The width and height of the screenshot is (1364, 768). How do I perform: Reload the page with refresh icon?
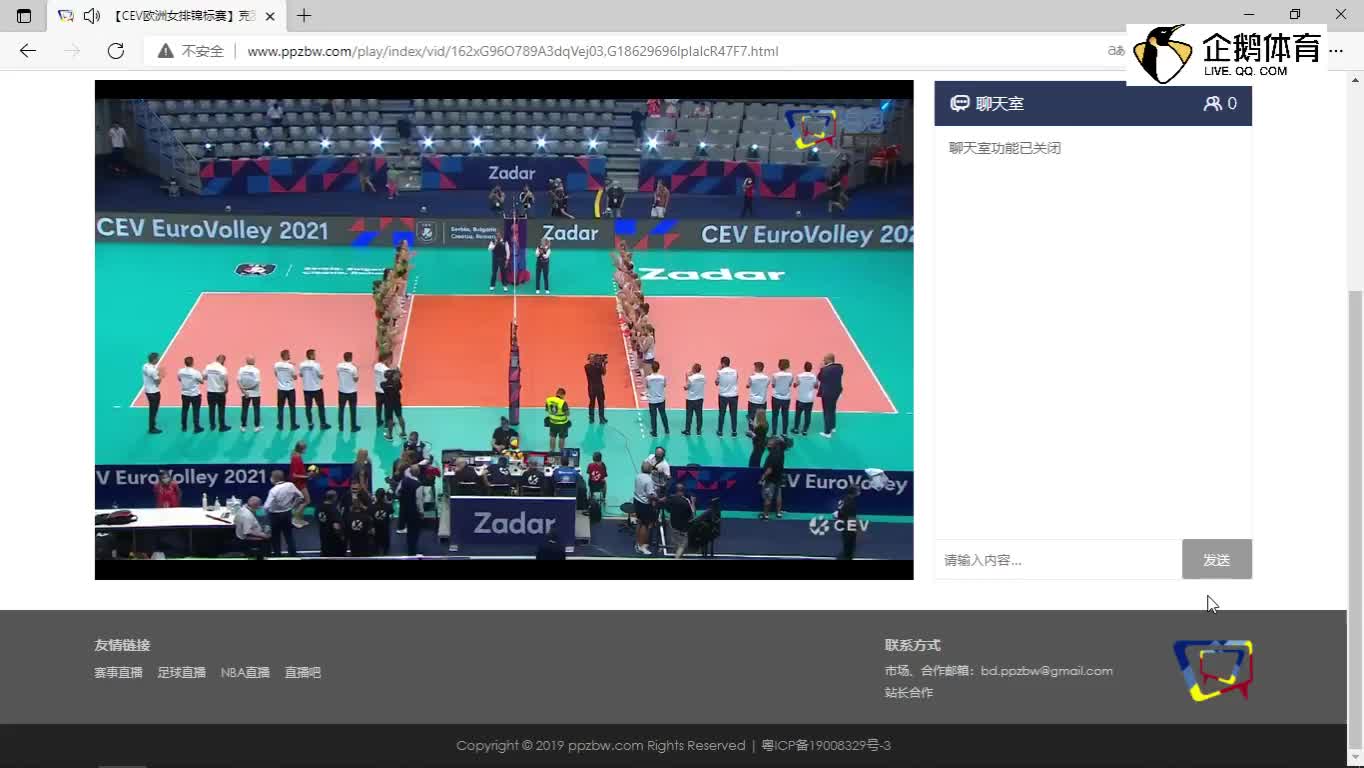(x=116, y=51)
